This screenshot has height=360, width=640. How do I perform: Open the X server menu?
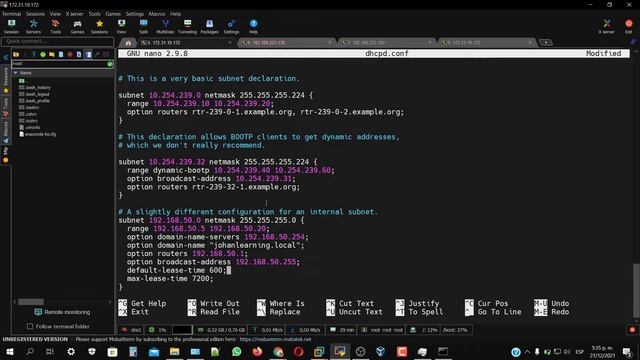coord(74,14)
